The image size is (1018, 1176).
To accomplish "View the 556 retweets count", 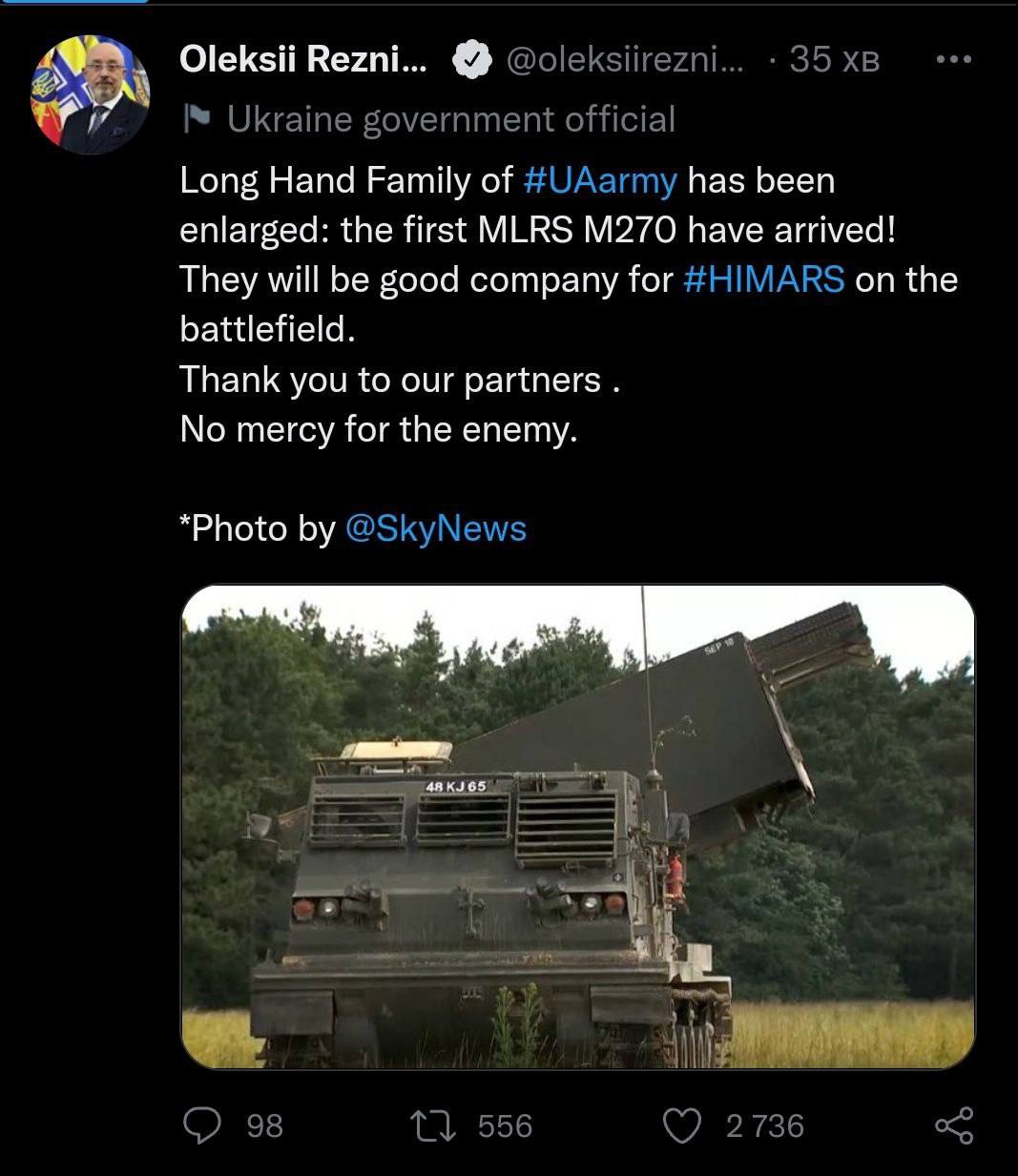I will tap(505, 1126).
